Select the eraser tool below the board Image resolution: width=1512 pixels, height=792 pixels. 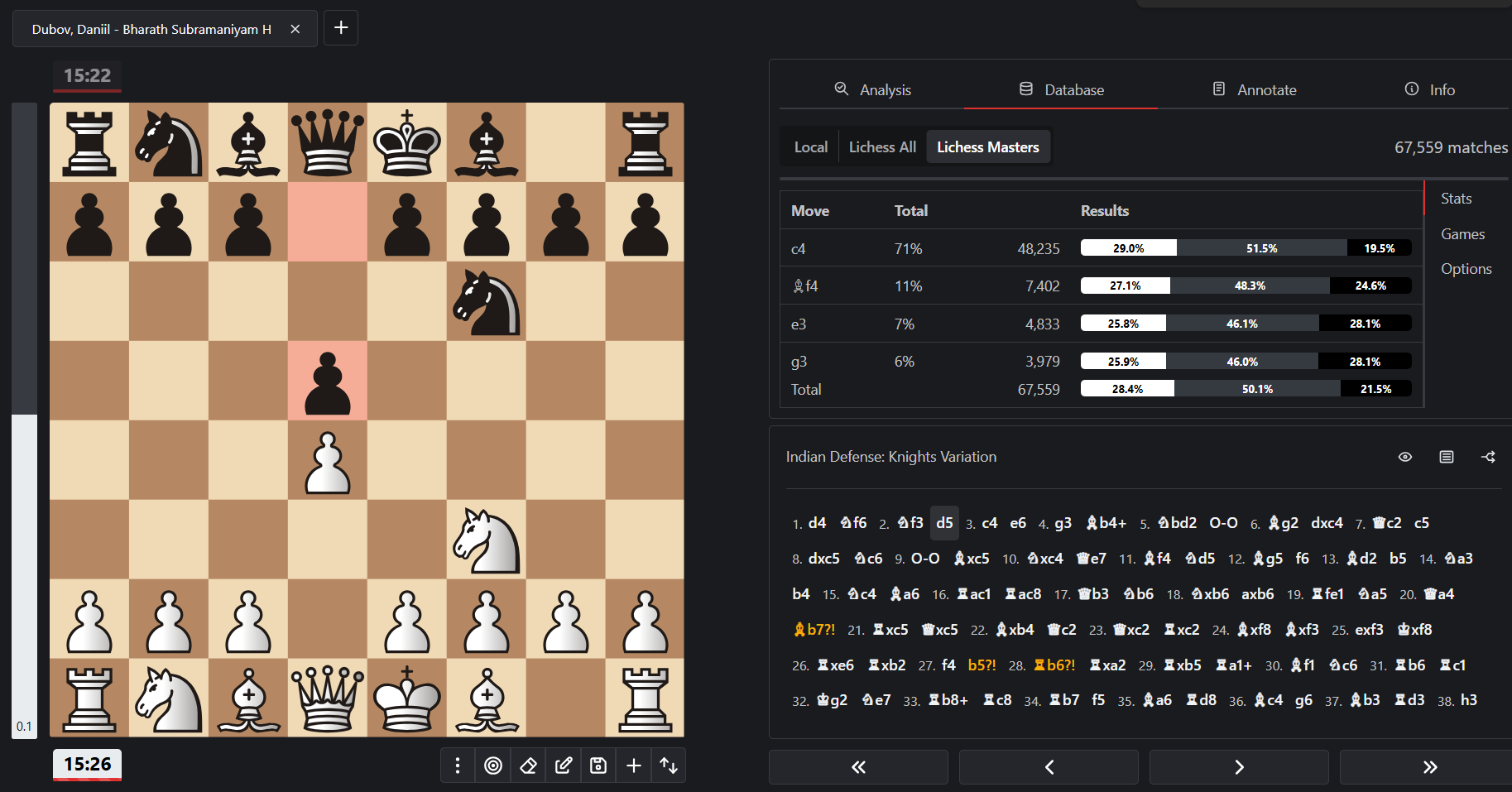pos(528,766)
